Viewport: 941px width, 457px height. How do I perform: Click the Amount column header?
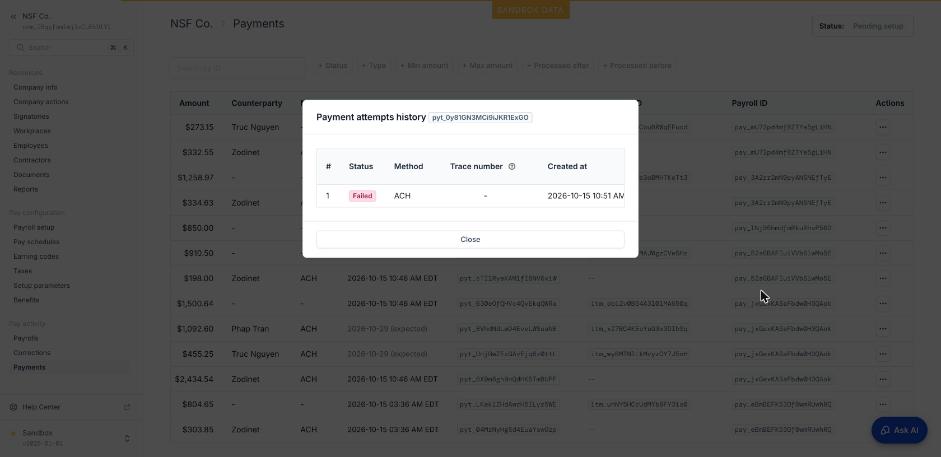point(194,103)
